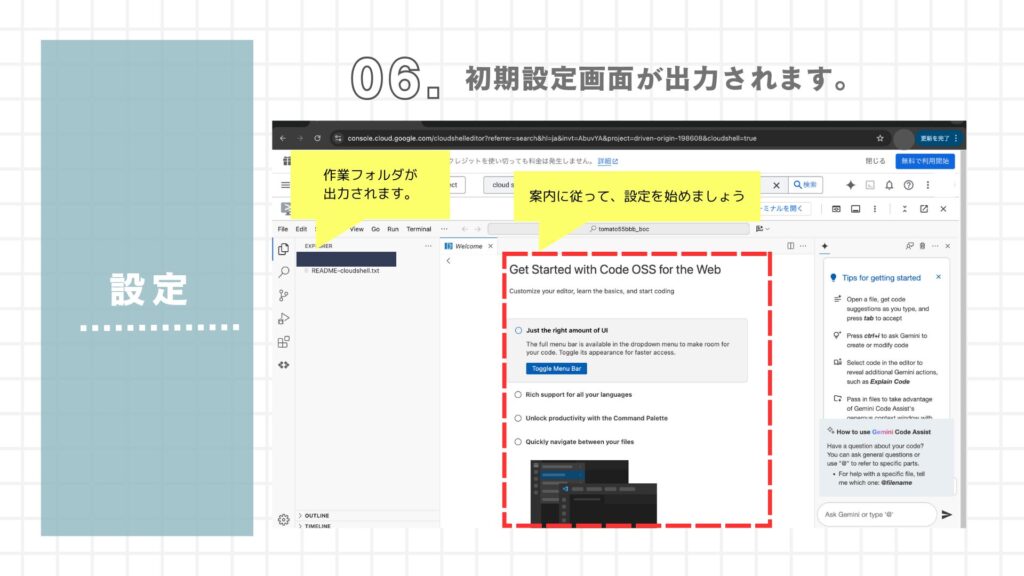Open the layout customization dropdown beside the command center
Screen dimensions: 1024x576
[x=762, y=229]
